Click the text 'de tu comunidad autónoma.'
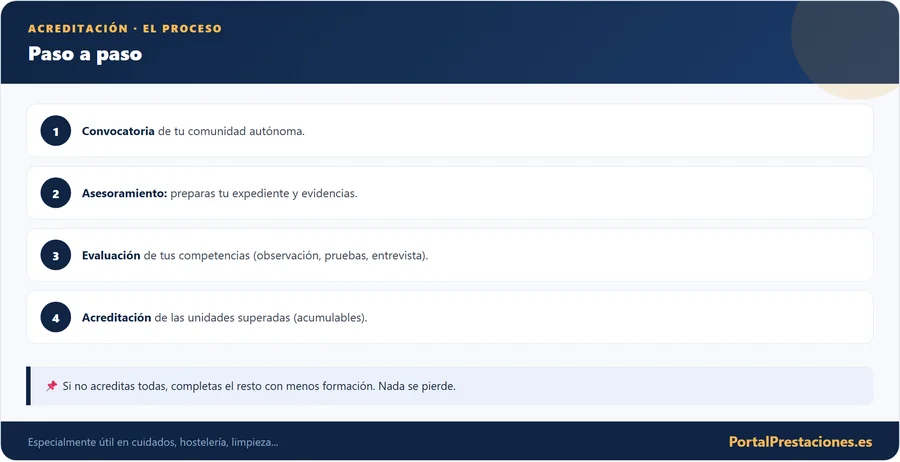Image resolution: width=900 pixels, height=462 pixels. point(231,131)
